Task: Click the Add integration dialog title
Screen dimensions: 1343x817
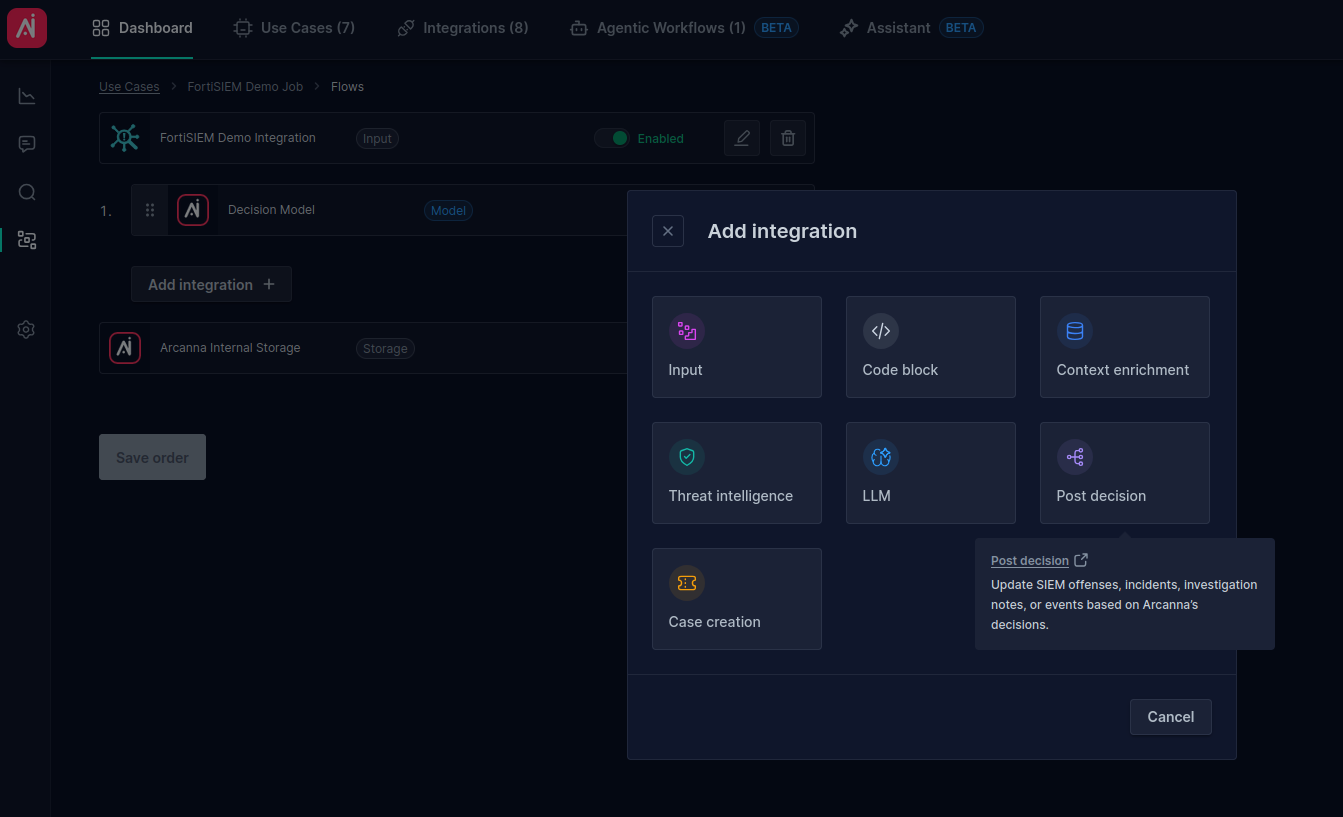Action: pyautogui.click(x=782, y=231)
